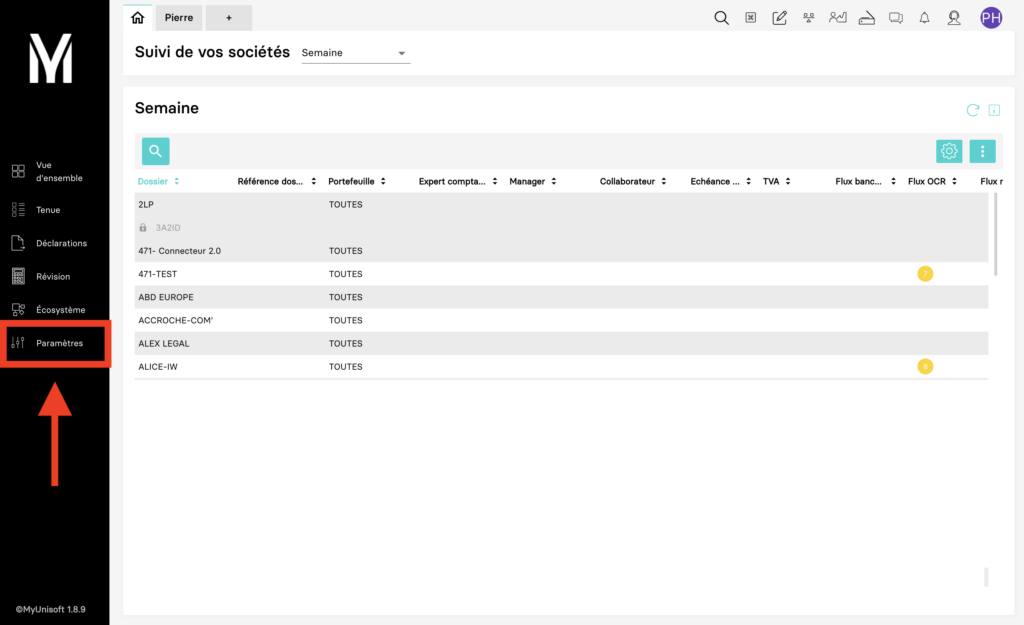Open the PH user avatar menu
Viewport: 1024px width, 625px height.
tap(991, 18)
